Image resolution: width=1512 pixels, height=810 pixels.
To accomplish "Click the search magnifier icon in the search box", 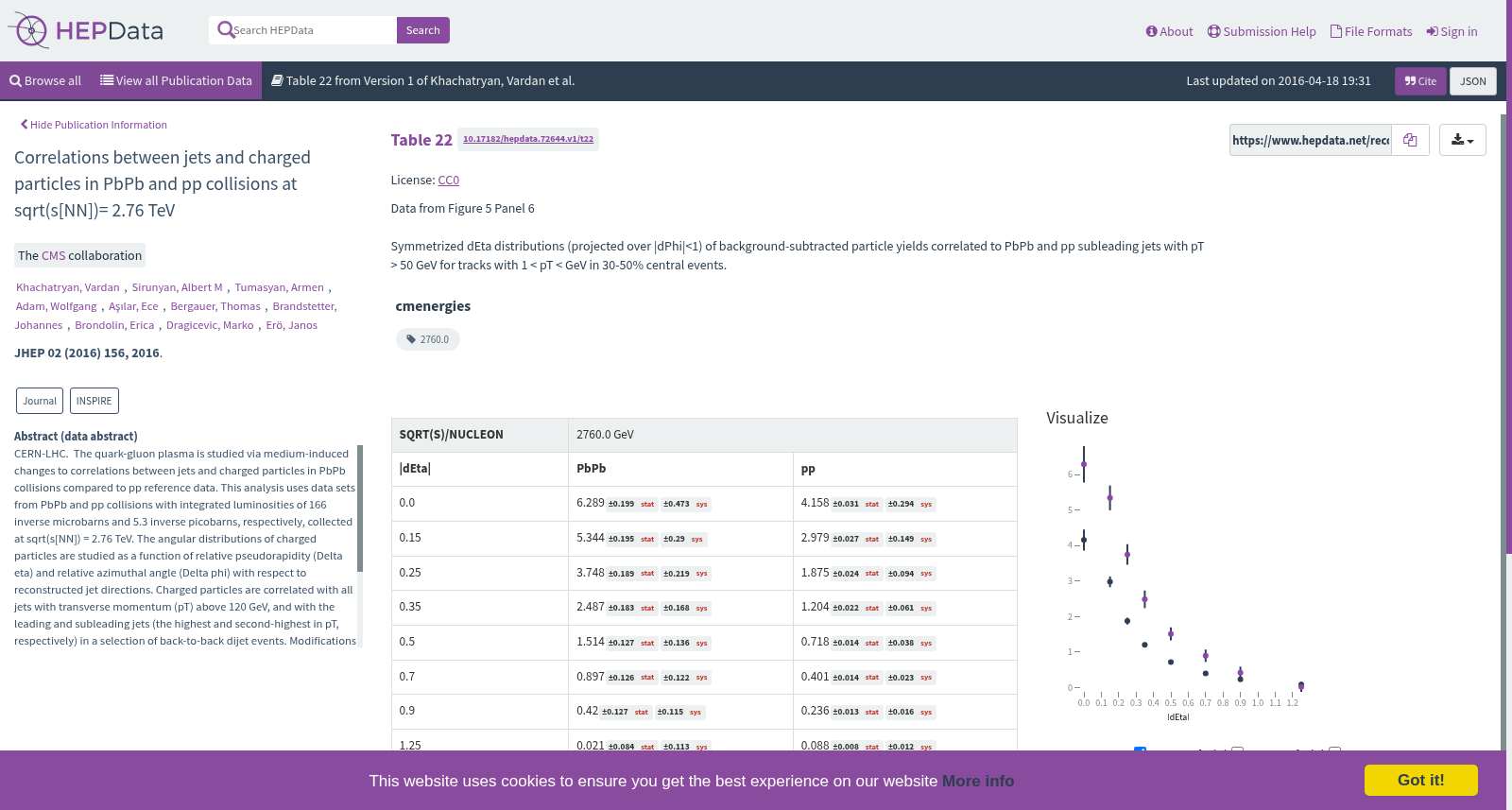I will (225, 30).
